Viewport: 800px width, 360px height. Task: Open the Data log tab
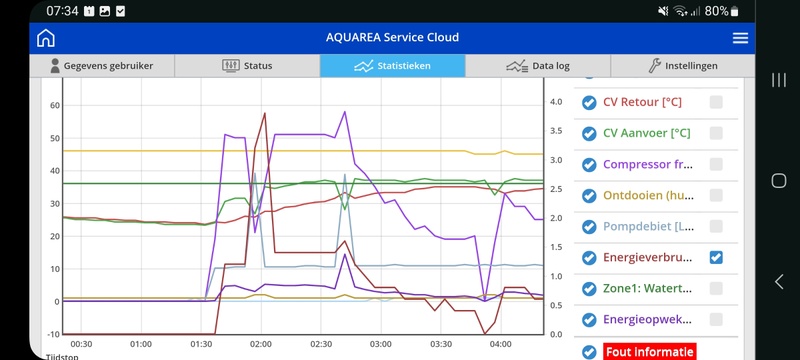[x=538, y=66]
